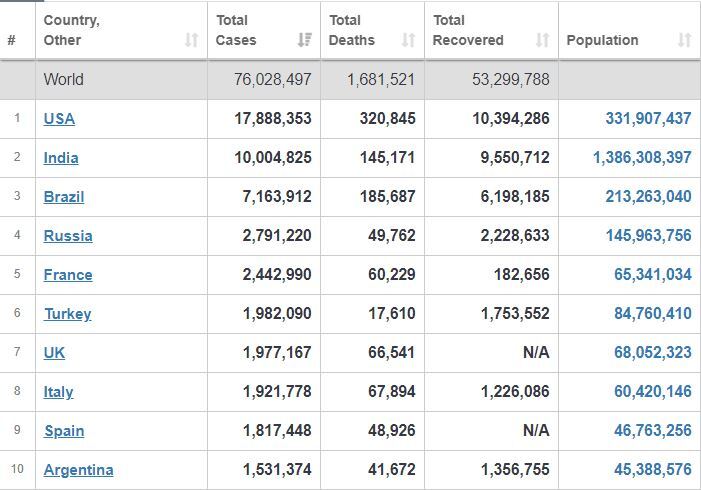Viewport: 701px width, 490px height.
Task: Open the India country link
Action: tap(61, 158)
